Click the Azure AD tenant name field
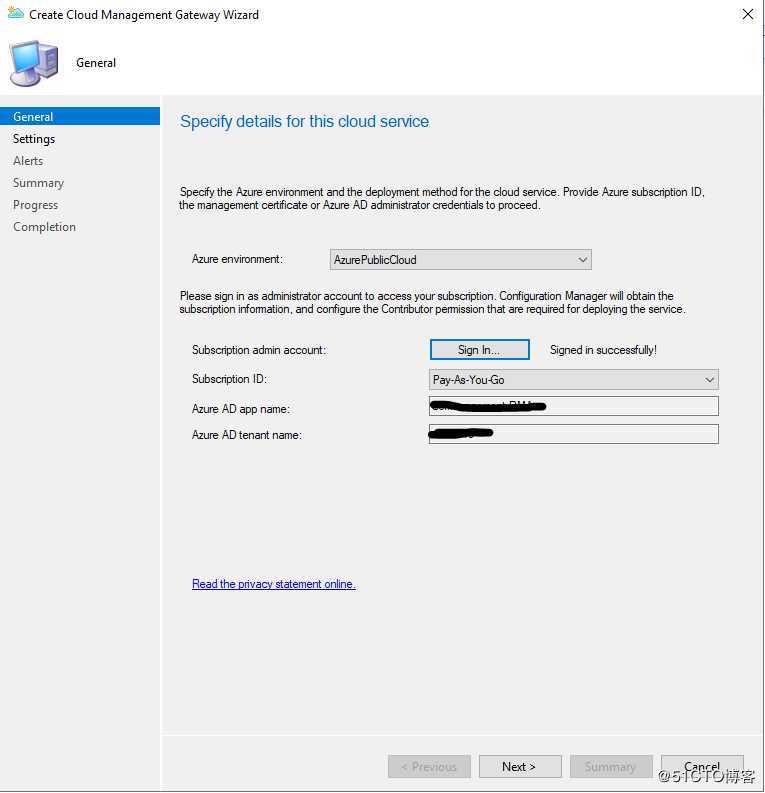Screen dimensions: 765x793 [x=573, y=434]
